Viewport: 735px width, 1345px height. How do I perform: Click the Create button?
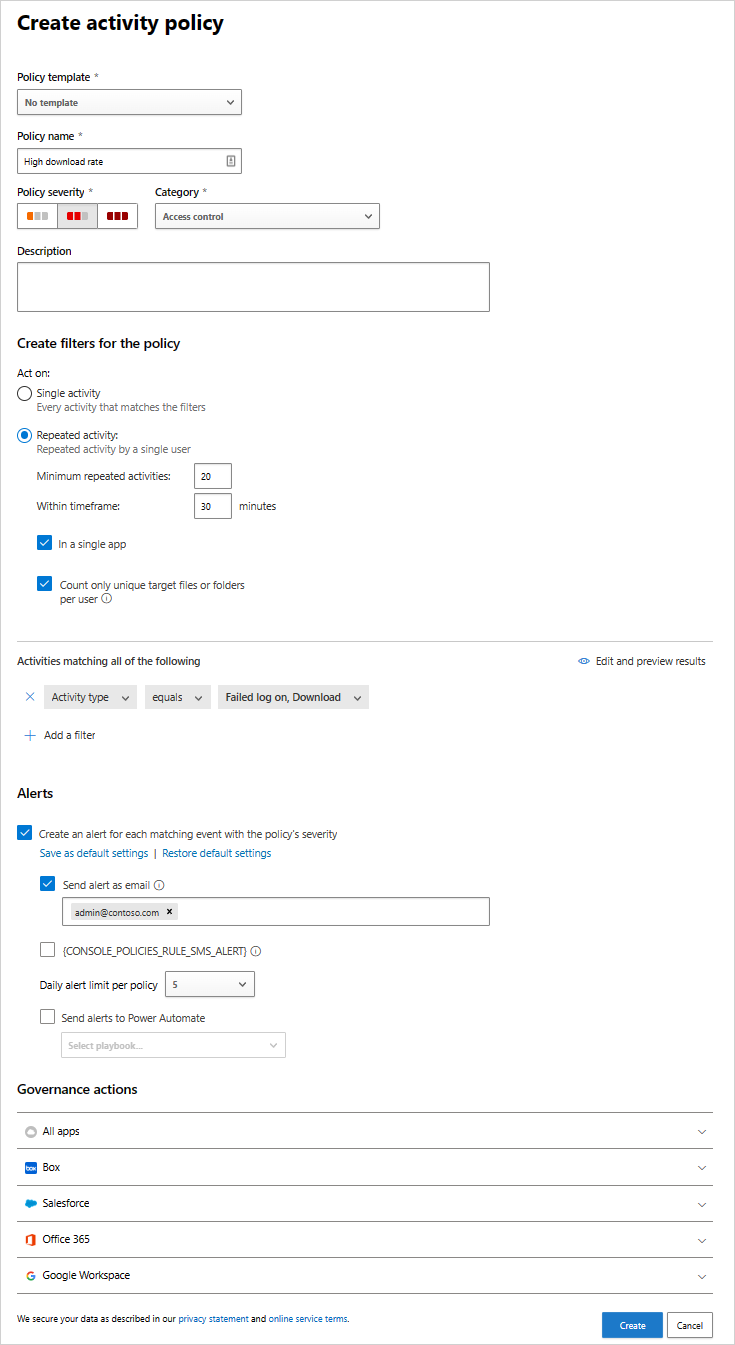632,1324
